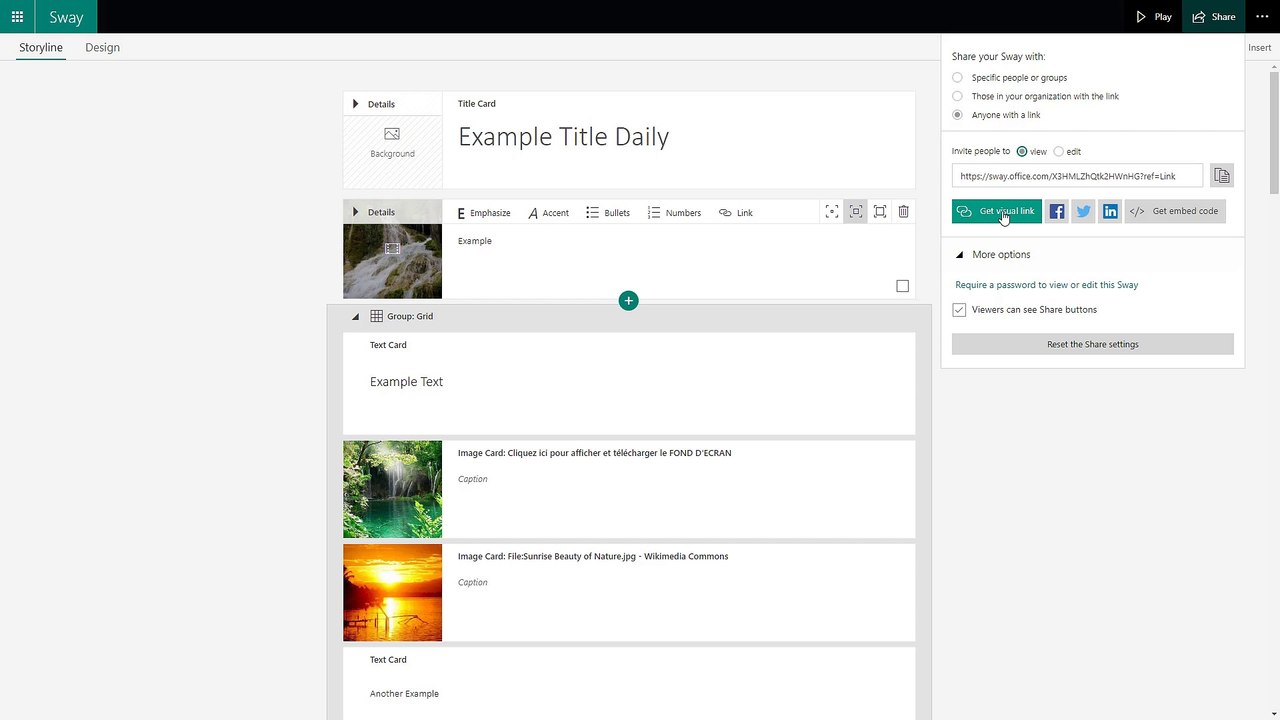
Task: Expand Details of the Example card
Action: click(x=373, y=212)
